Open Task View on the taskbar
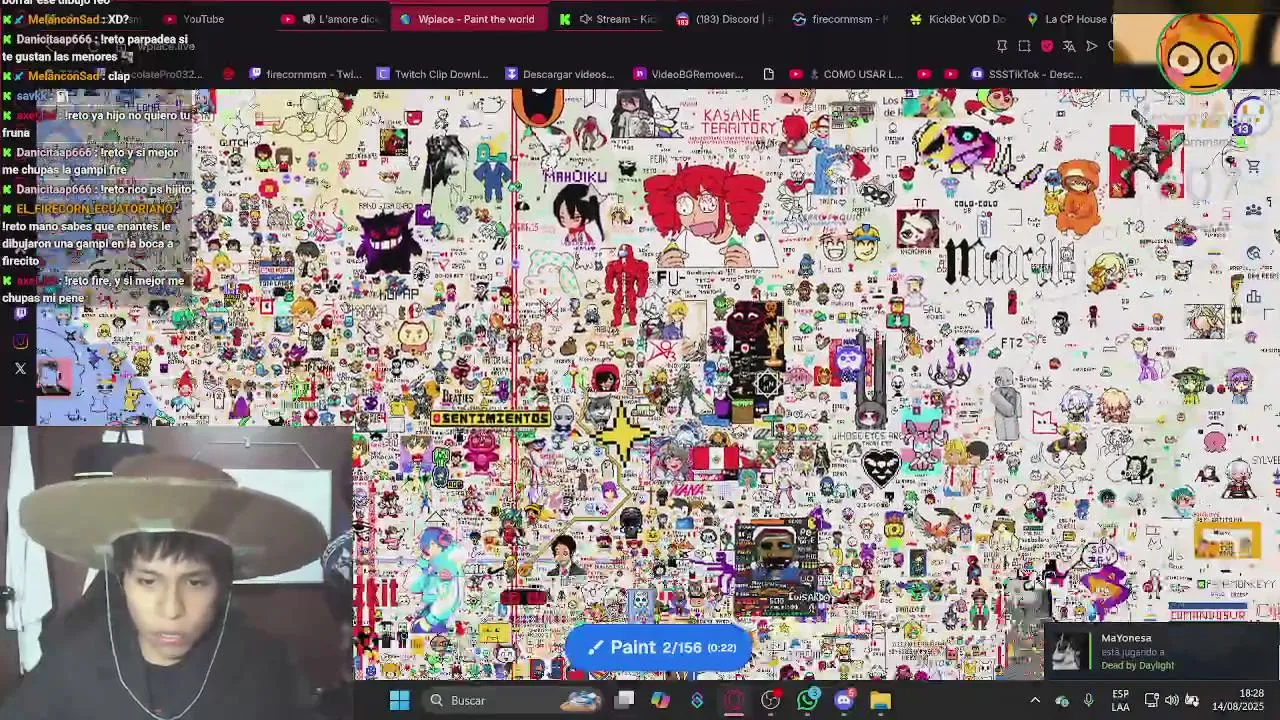1280x720 pixels. [x=624, y=700]
